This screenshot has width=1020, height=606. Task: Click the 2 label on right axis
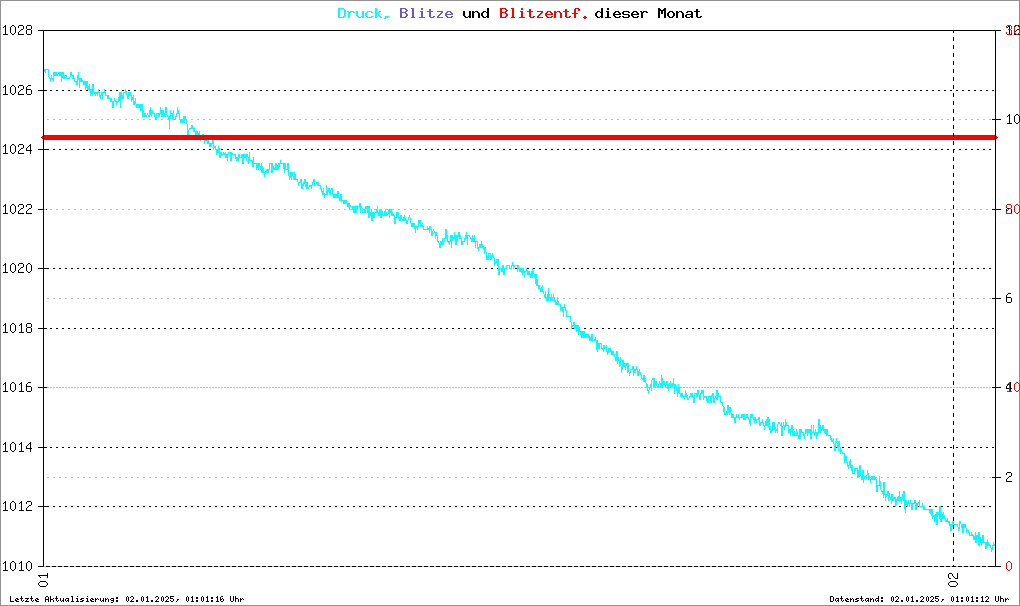1009,477
